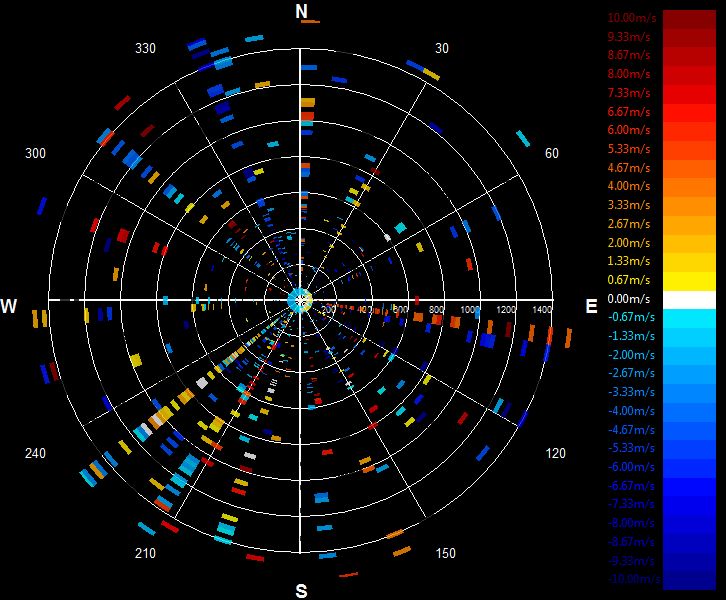
Task: Click the -6.00m/s legend label
Action: tap(631, 467)
